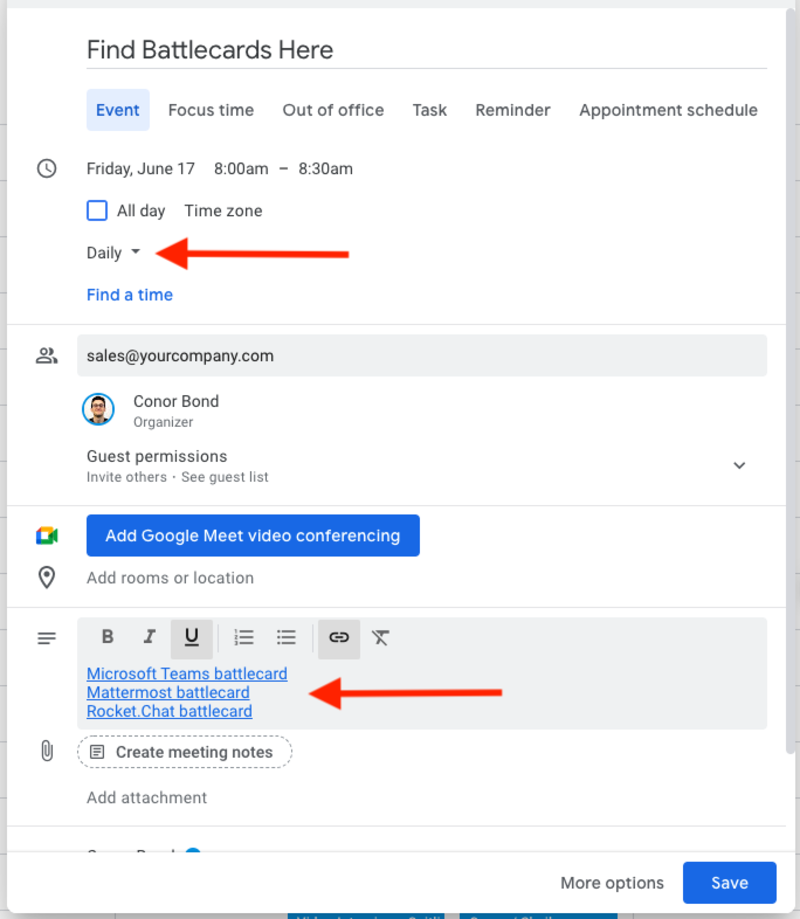
Task: Switch to the Out of office tab
Action: (333, 110)
